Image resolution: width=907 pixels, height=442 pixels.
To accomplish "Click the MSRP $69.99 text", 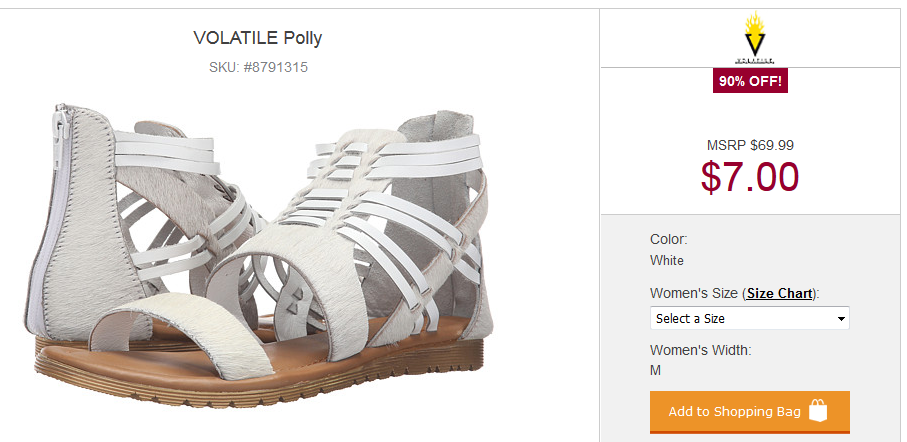I will pyautogui.click(x=750, y=145).
